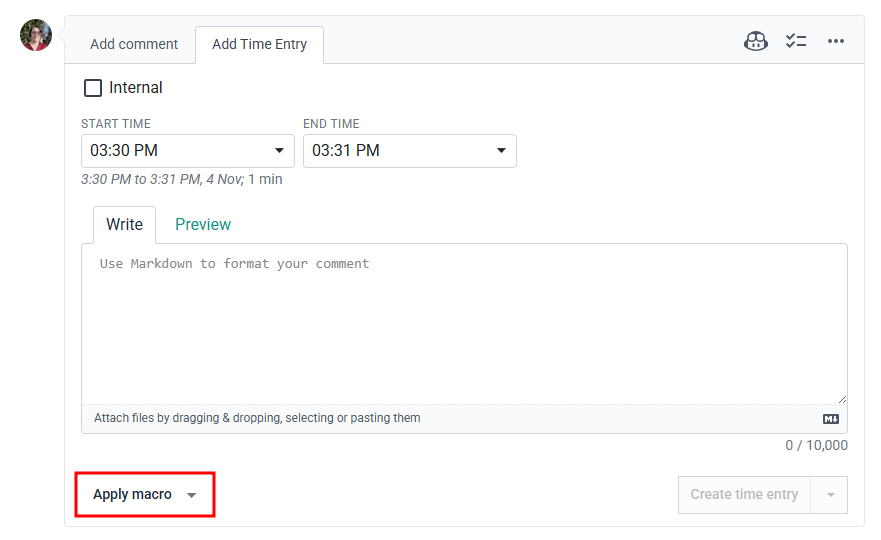Open the three-dot more options menu
The height and width of the screenshot is (540, 881).
coord(836,42)
